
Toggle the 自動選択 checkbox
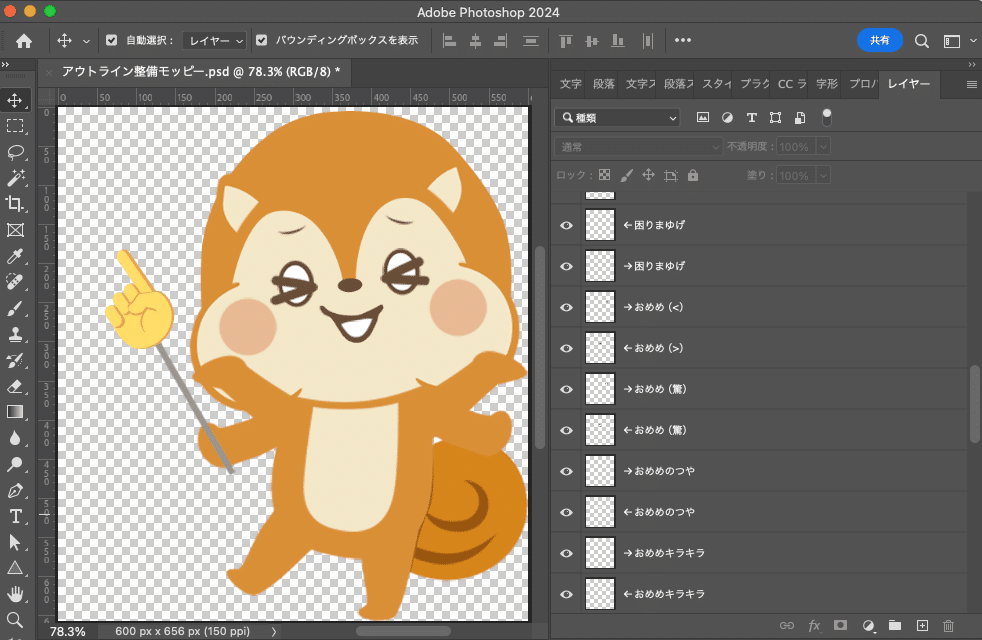tap(111, 40)
